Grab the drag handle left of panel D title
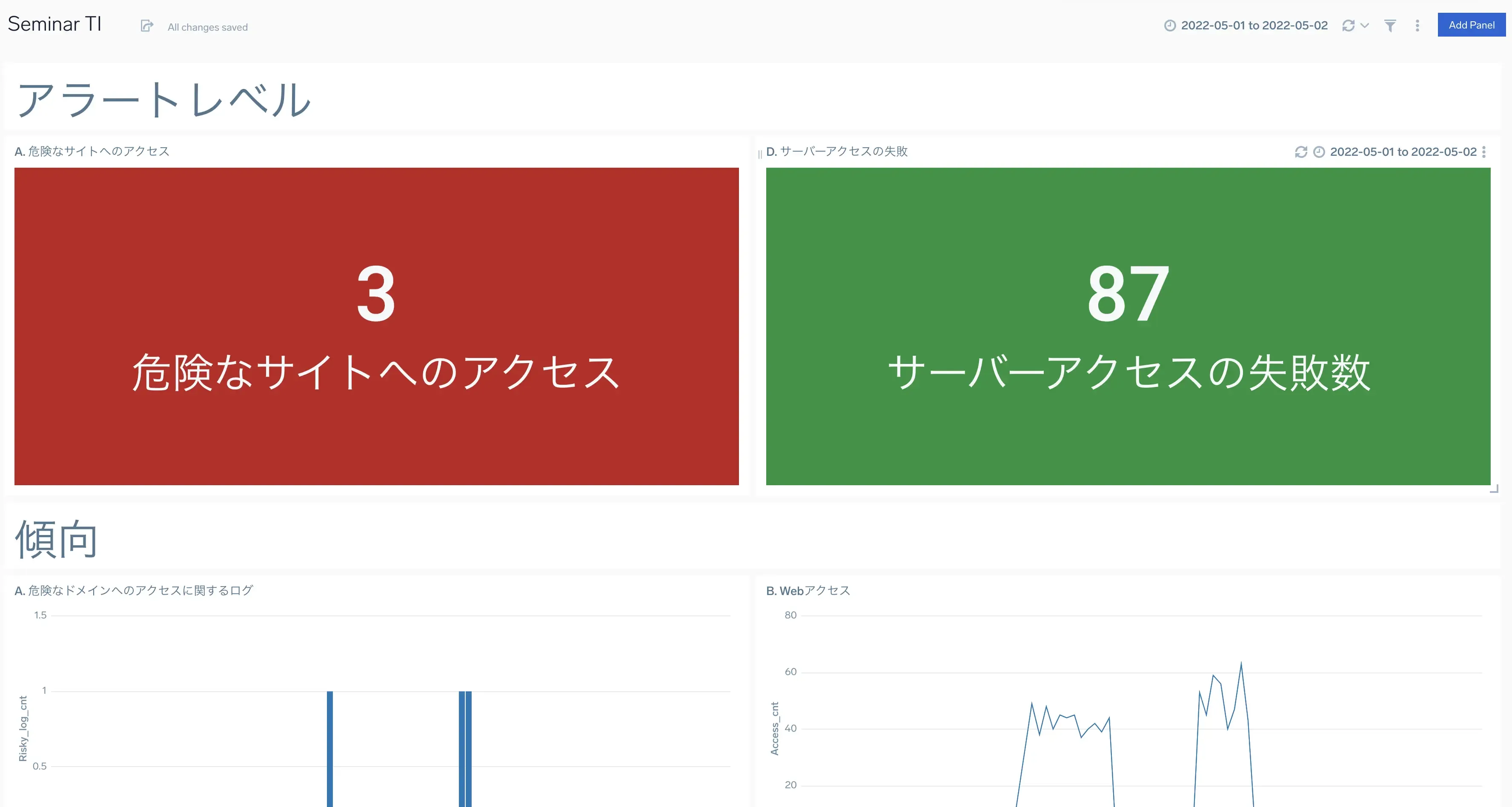The height and width of the screenshot is (807, 1512). pos(759,154)
